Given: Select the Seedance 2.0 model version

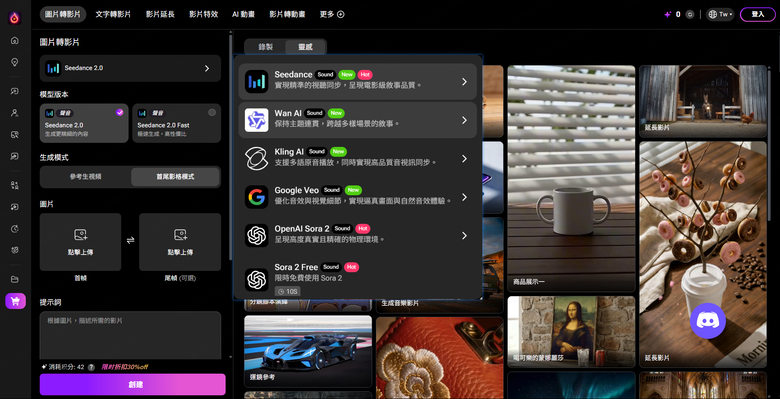Looking at the screenshot, I should (84, 123).
